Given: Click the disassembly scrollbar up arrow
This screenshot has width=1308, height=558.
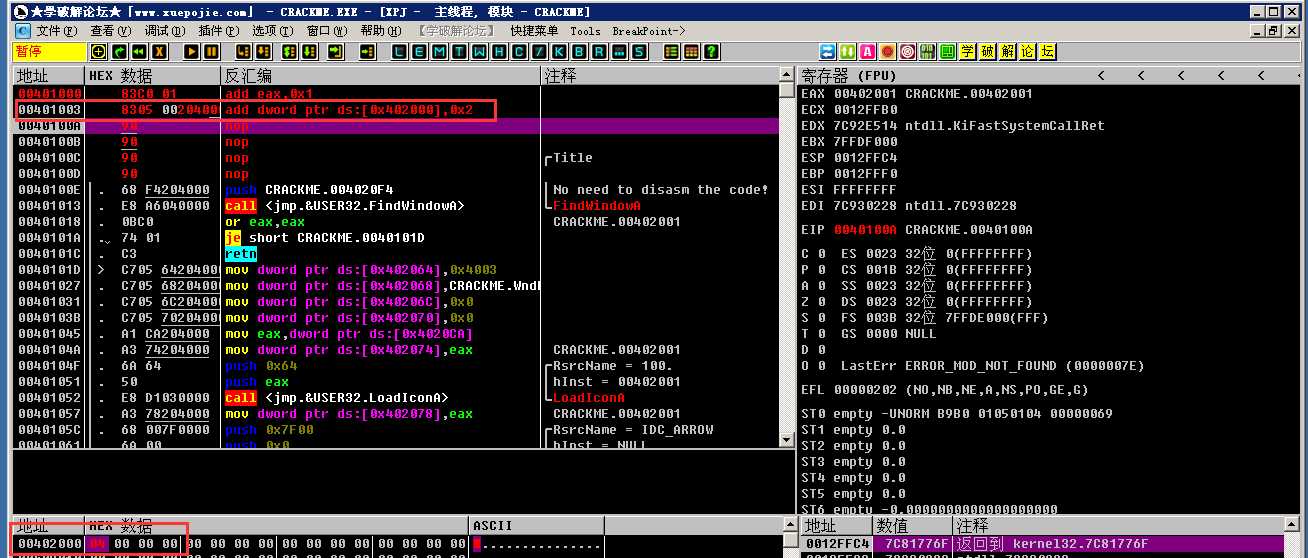Looking at the screenshot, I should [x=787, y=76].
